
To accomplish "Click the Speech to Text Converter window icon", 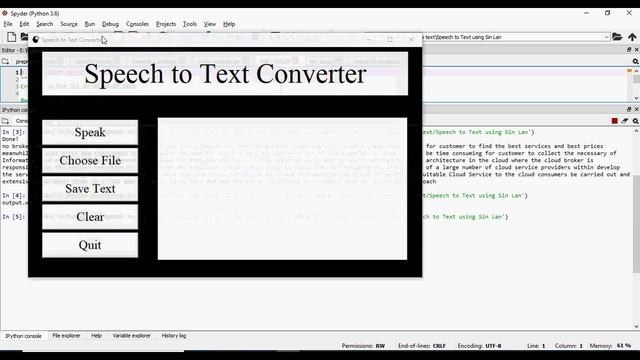I will (36, 40).
